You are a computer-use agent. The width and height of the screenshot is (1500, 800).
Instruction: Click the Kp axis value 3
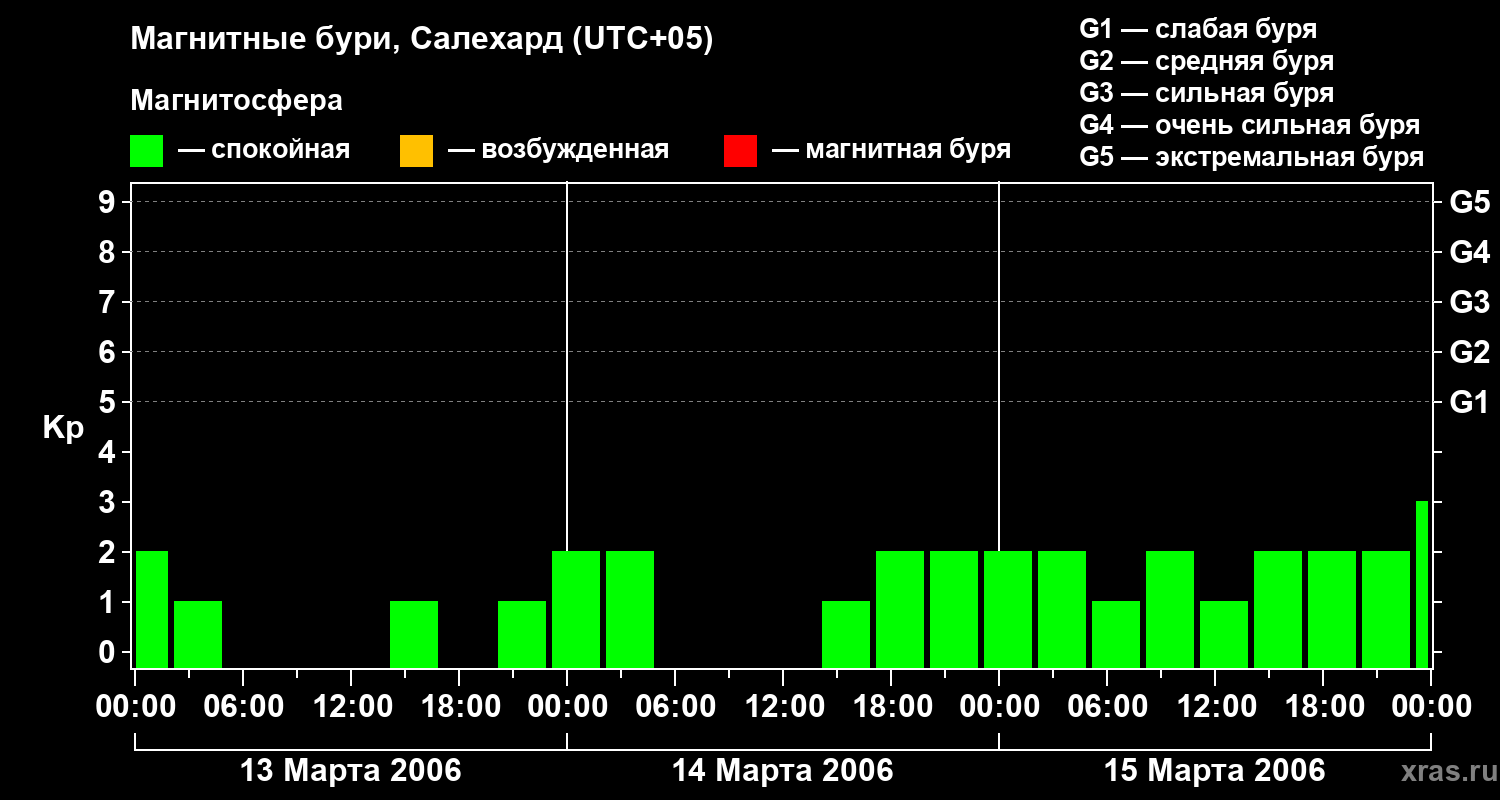point(109,502)
